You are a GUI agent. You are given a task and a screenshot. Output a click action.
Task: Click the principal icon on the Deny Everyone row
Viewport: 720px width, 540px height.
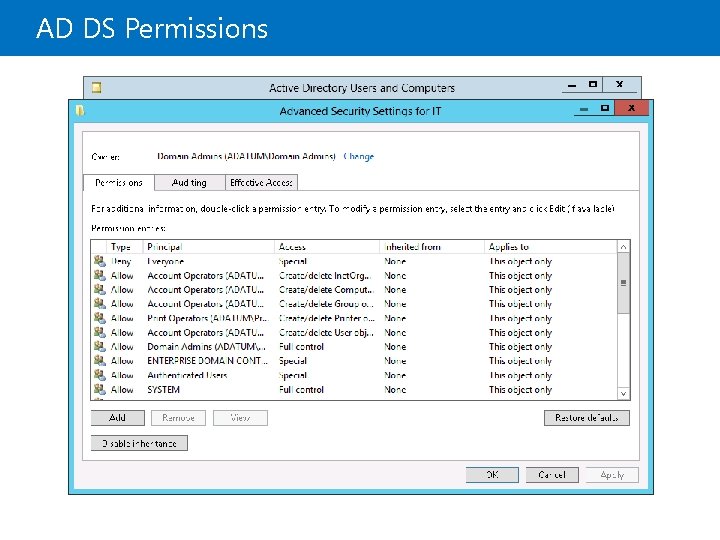click(x=100, y=261)
